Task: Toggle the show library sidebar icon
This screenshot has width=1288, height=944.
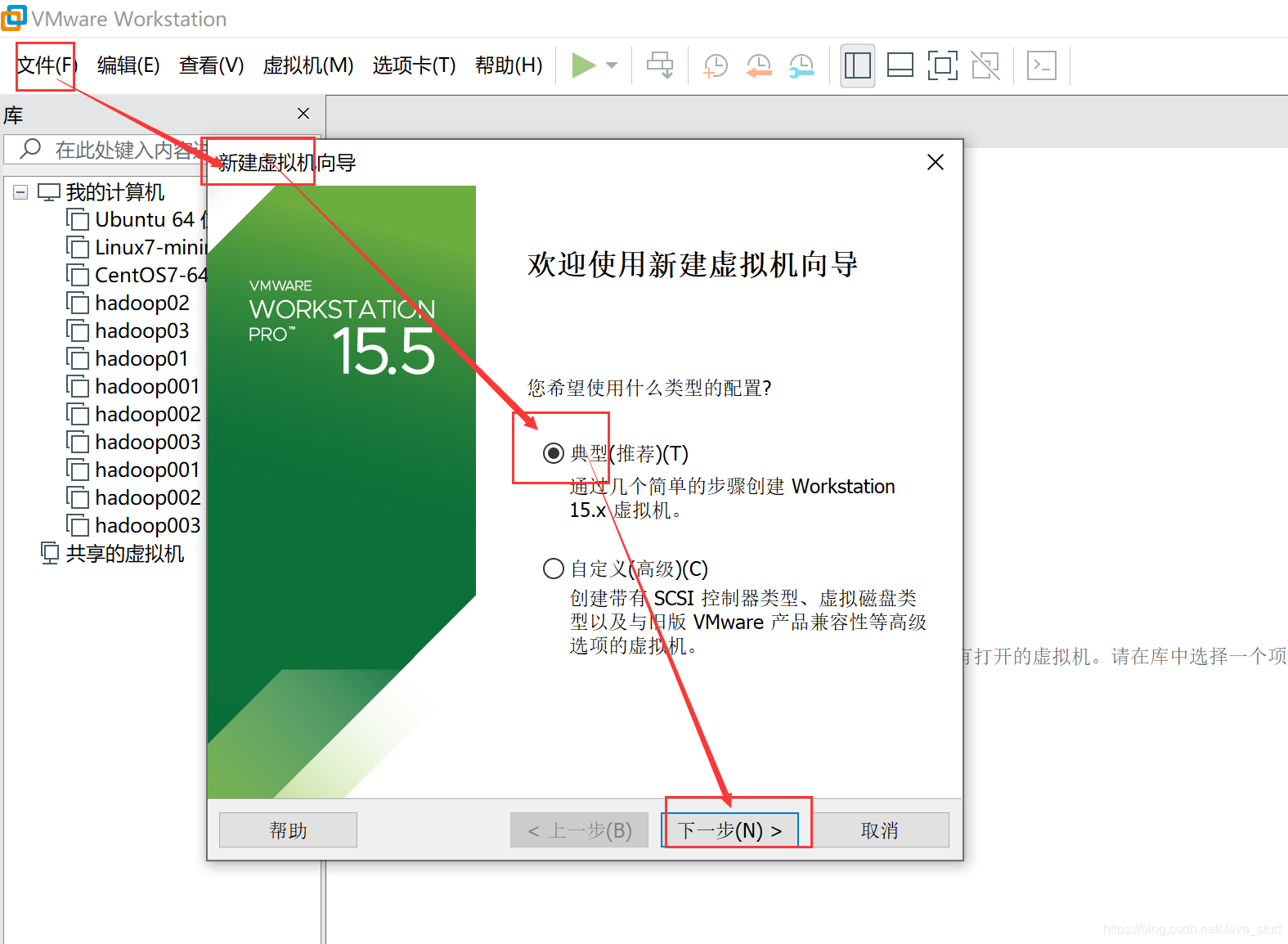Action: tap(858, 65)
